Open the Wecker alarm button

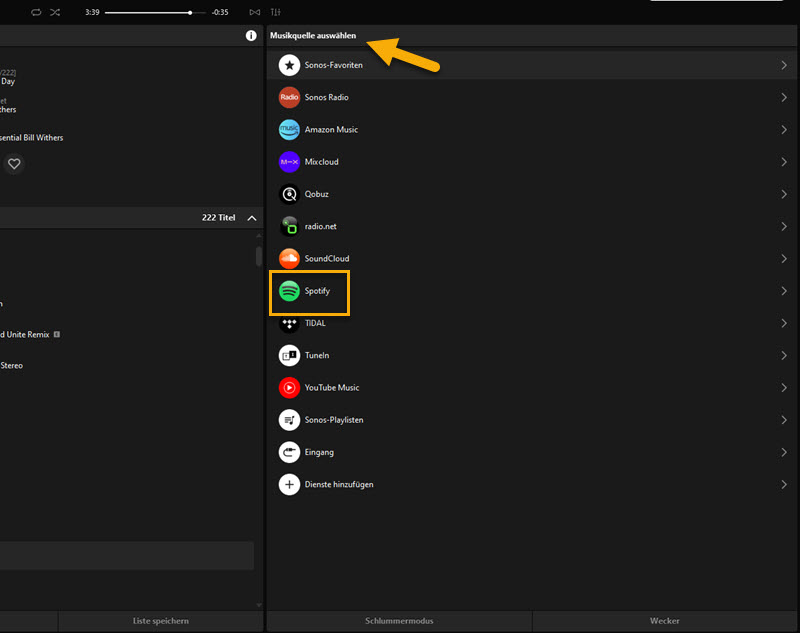coord(665,621)
